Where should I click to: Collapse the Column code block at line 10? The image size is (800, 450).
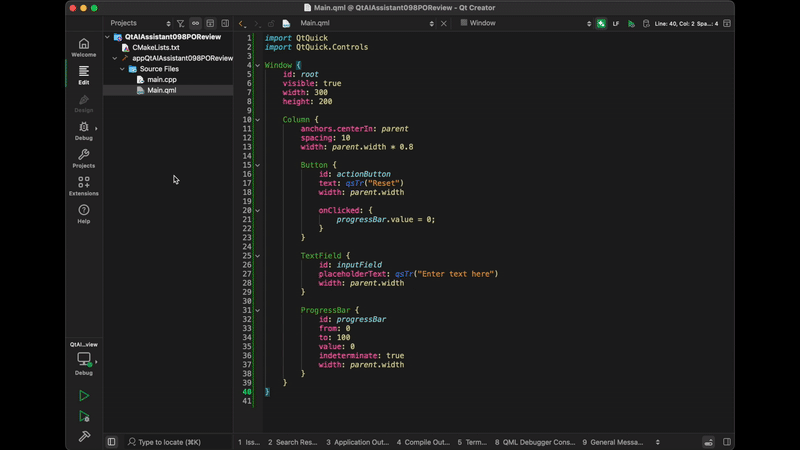coord(257,119)
